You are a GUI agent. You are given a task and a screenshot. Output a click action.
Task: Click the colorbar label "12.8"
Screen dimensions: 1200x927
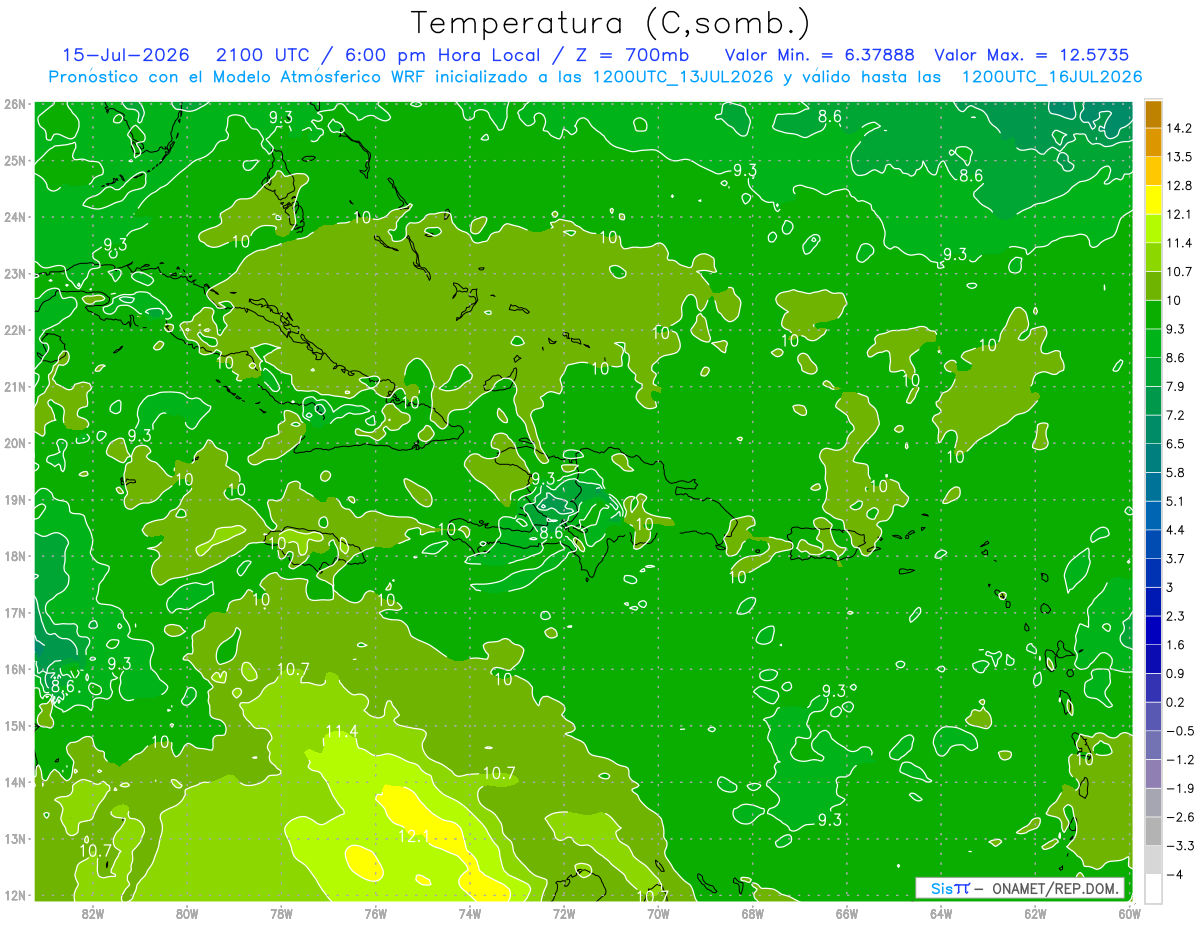pos(1180,186)
